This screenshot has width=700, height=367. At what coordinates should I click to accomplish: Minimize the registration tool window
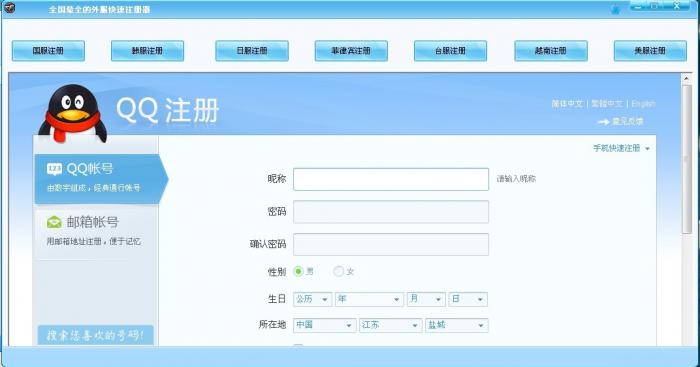click(638, 6)
